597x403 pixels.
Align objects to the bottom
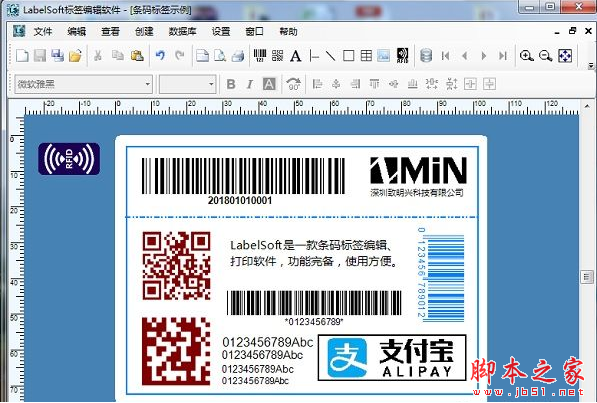(413, 84)
